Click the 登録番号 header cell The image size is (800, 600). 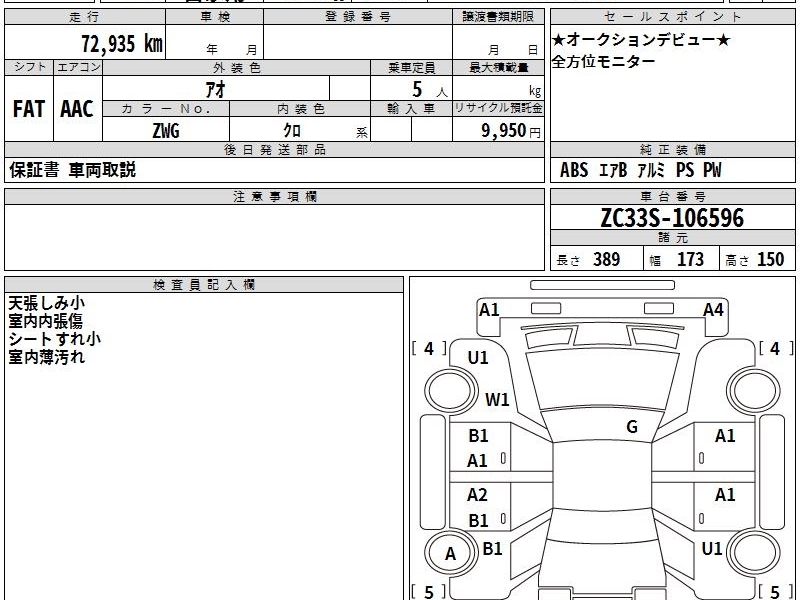[358, 17]
